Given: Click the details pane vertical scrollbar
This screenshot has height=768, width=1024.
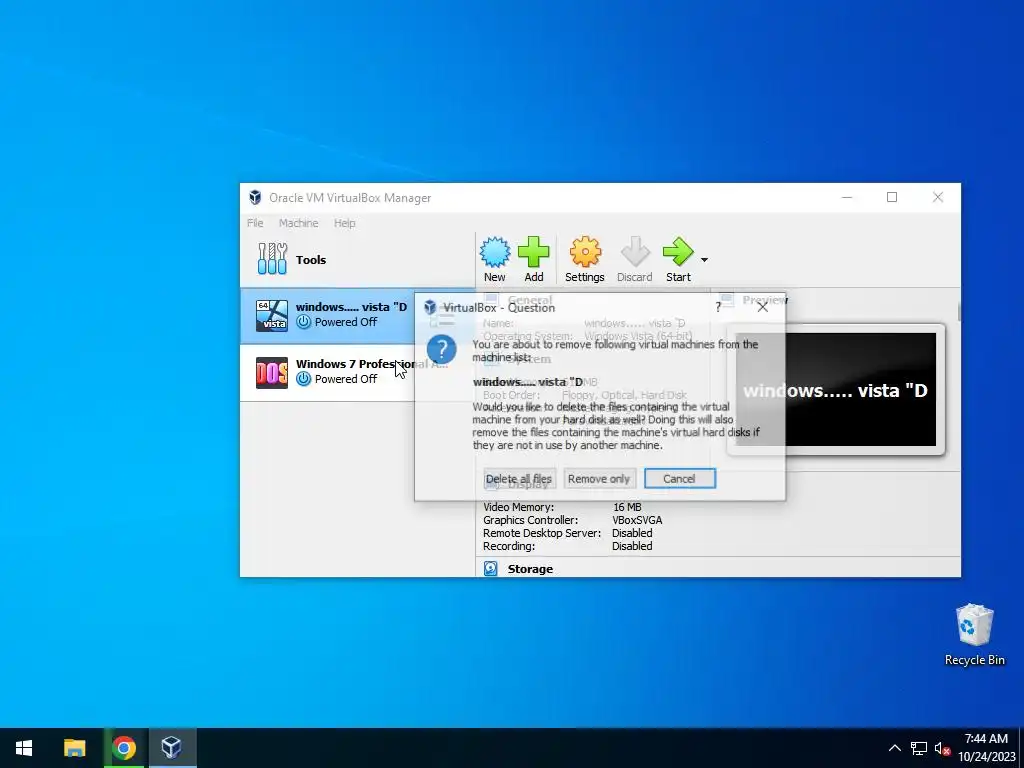Looking at the screenshot, I should pos(958,312).
